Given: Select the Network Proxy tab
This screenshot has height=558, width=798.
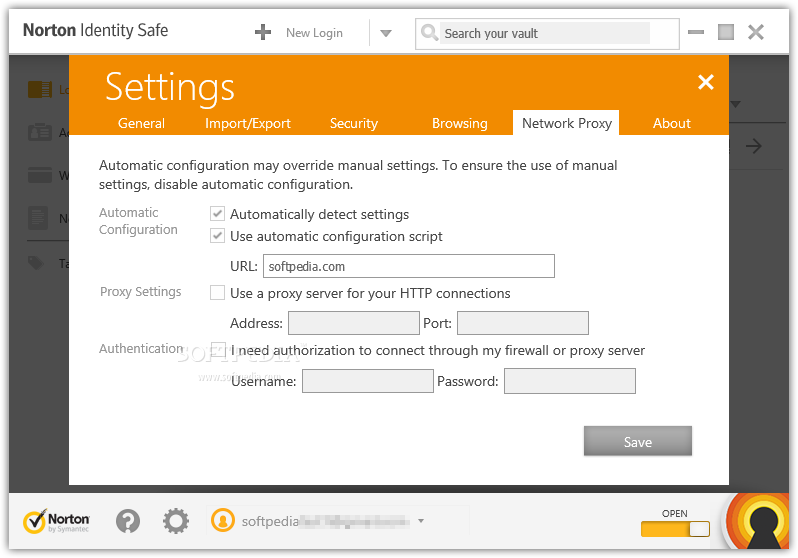Looking at the screenshot, I should tap(566, 123).
